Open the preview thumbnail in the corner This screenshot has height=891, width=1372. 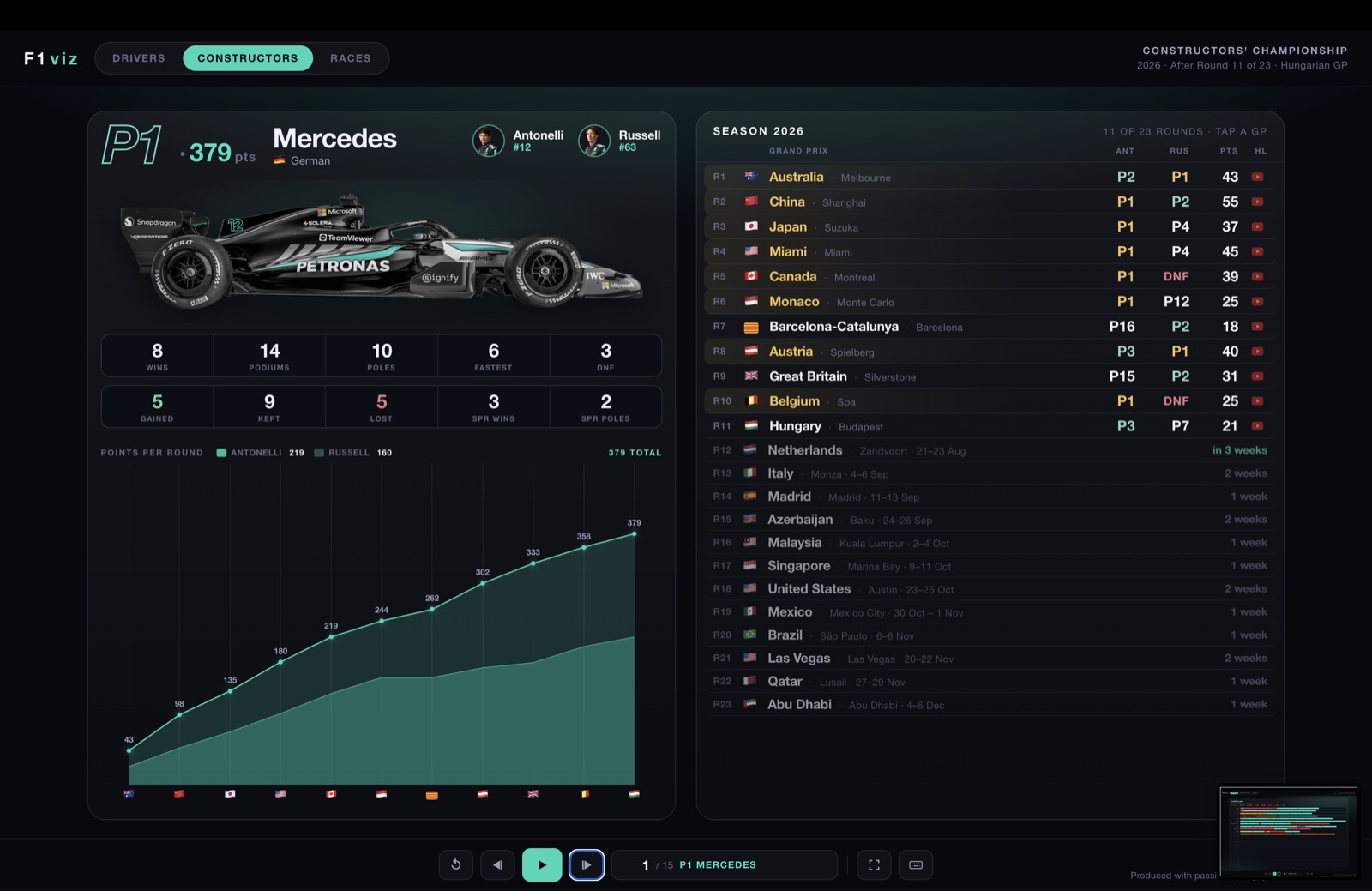click(x=1288, y=831)
